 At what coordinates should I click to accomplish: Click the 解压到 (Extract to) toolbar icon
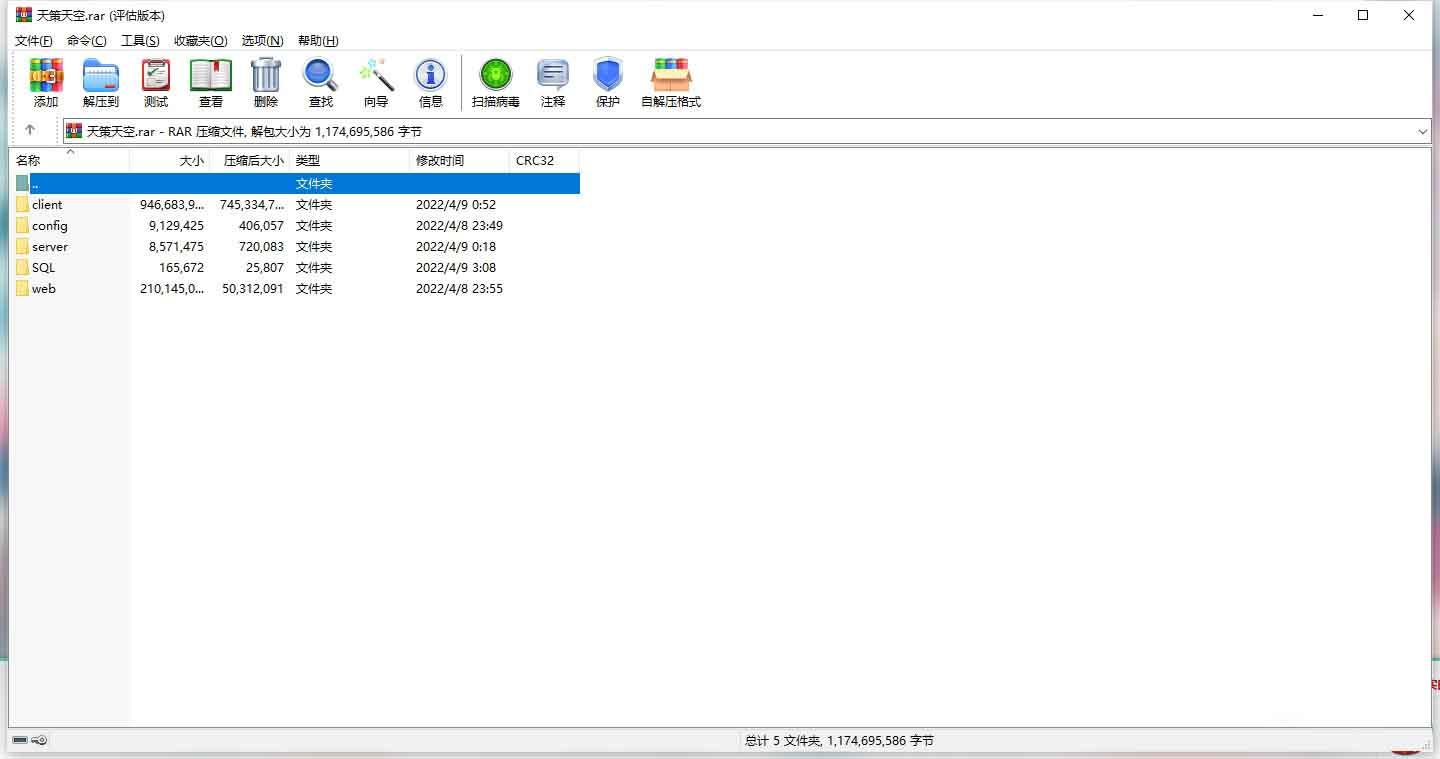click(101, 75)
